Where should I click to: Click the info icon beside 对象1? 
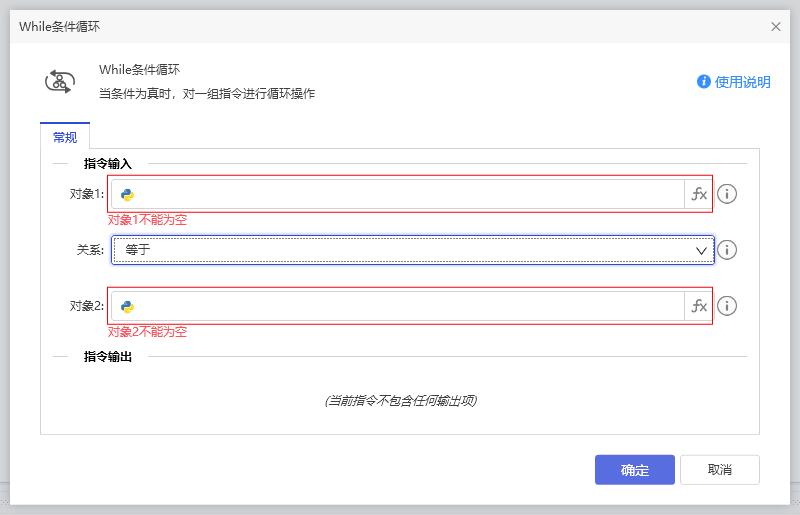(x=727, y=194)
